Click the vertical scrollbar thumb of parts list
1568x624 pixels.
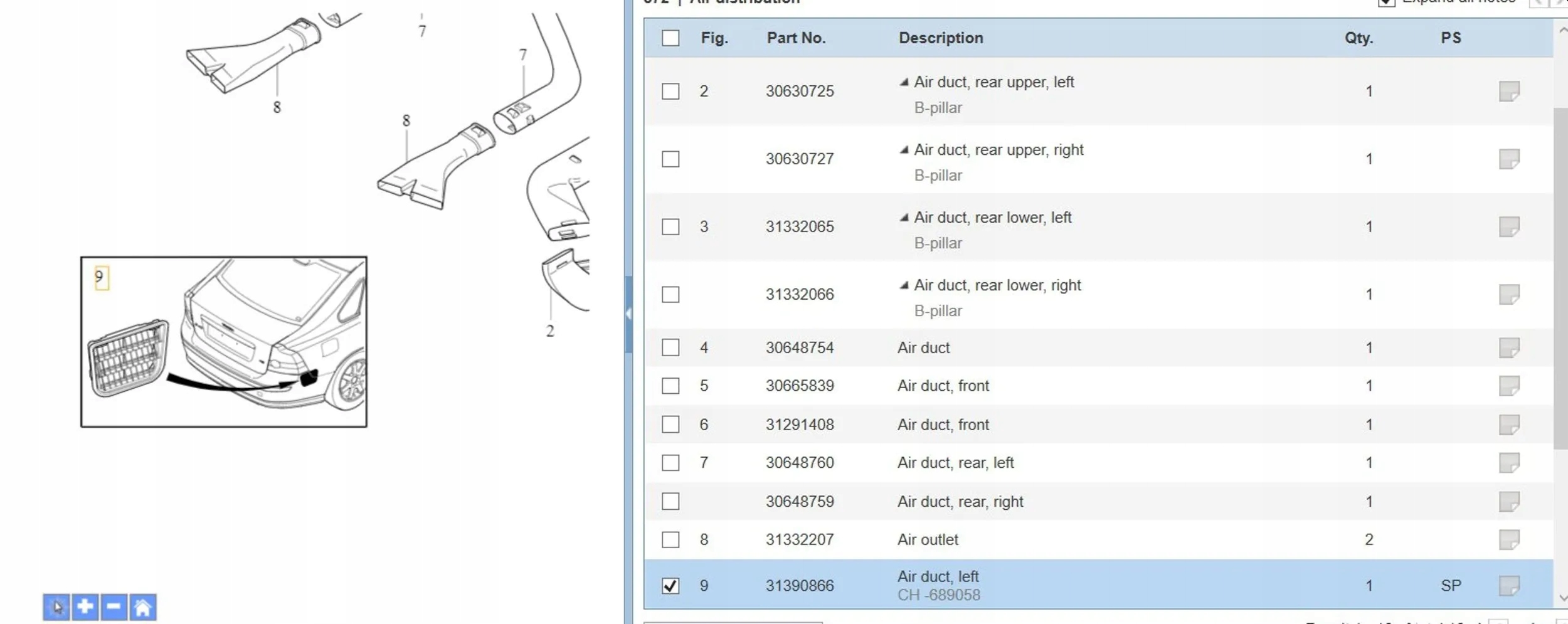(1560, 279)
